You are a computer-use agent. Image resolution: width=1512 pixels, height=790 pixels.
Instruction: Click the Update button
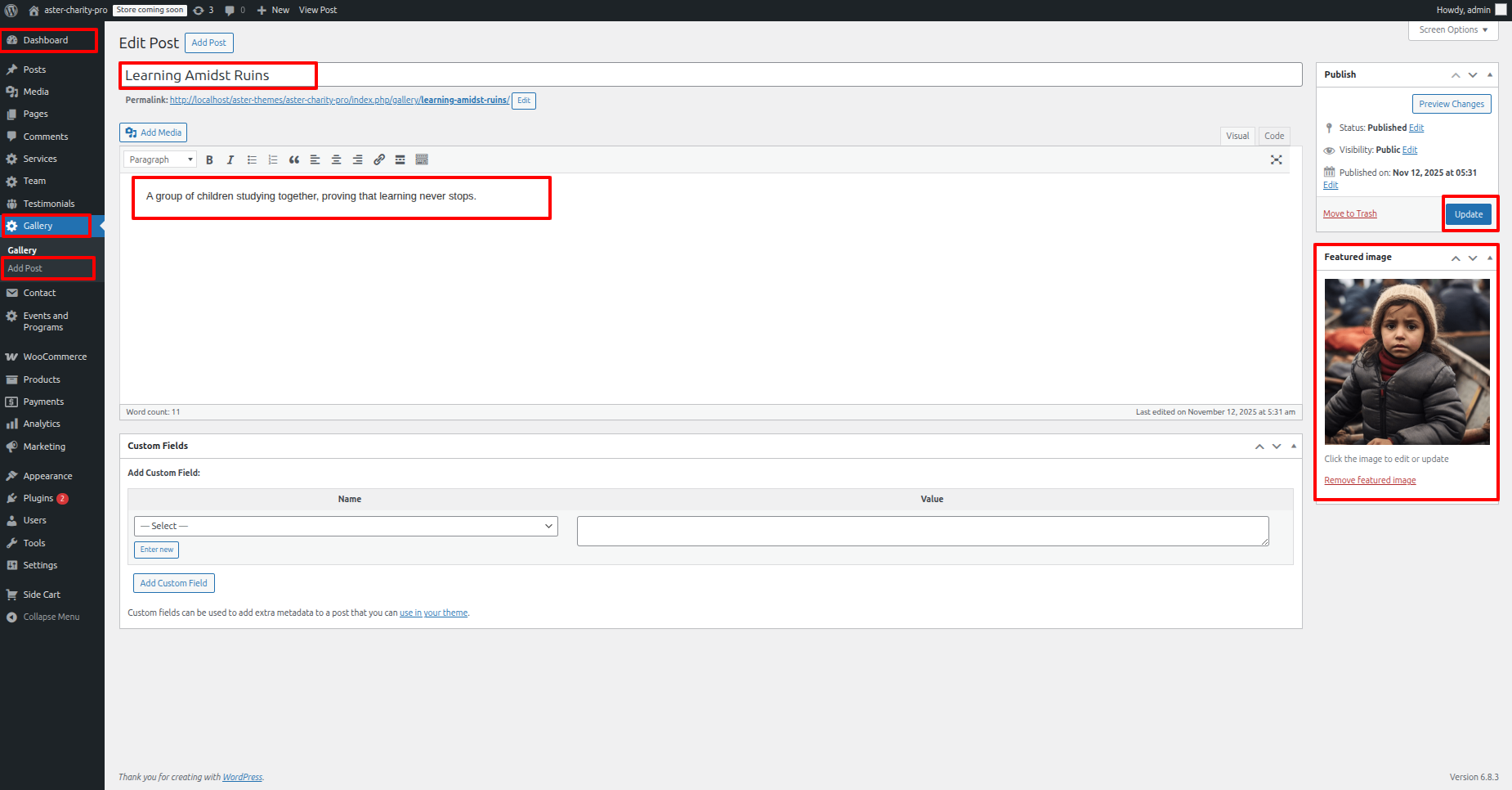click(1468, 214)
